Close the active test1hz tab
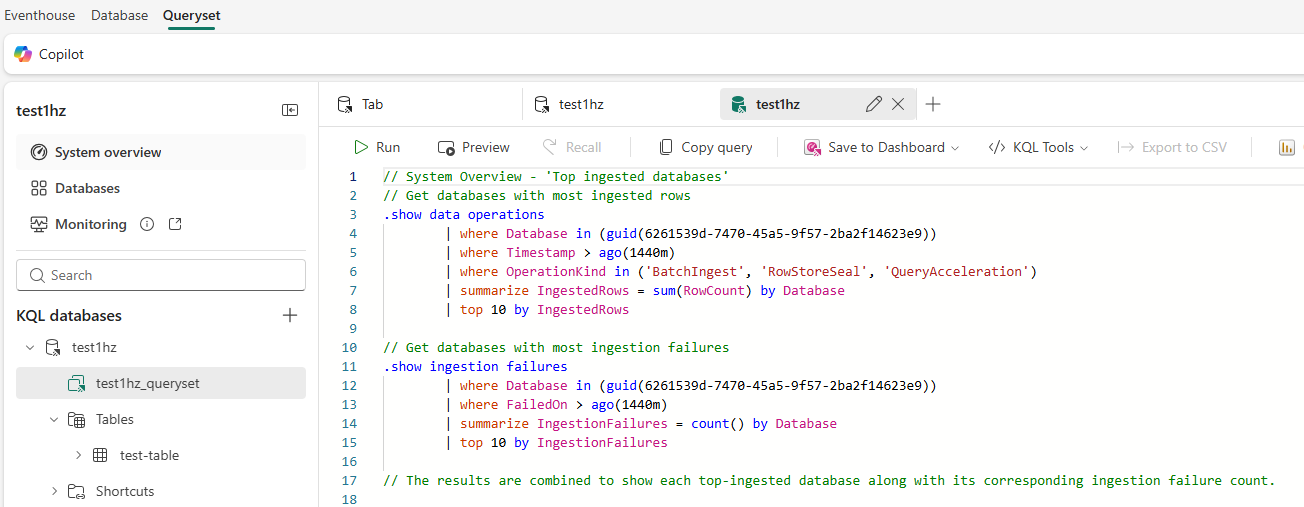Image resolution: width=1304 pixels, height=507 pixels. [x=898, y=104]
